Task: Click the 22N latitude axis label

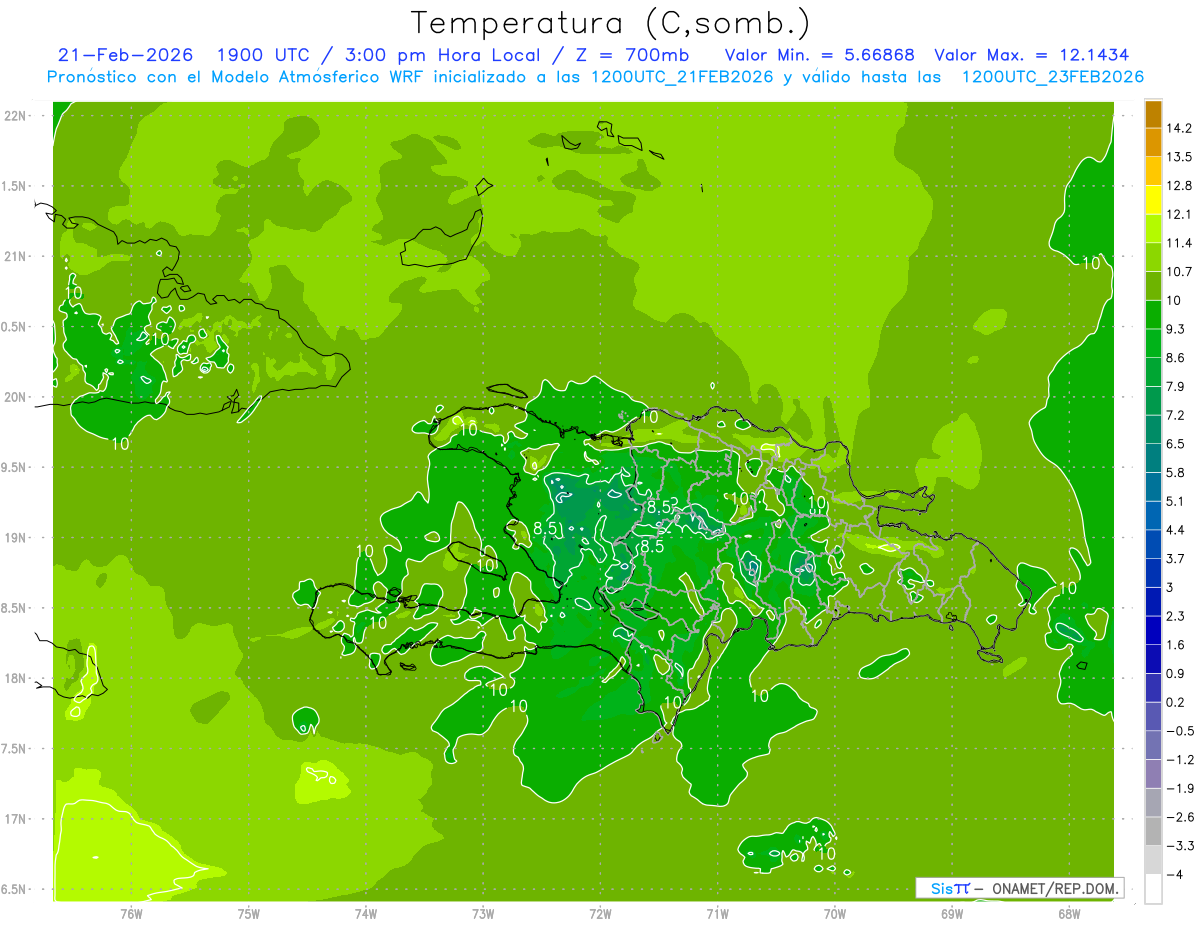Action: tap(16, 116)
